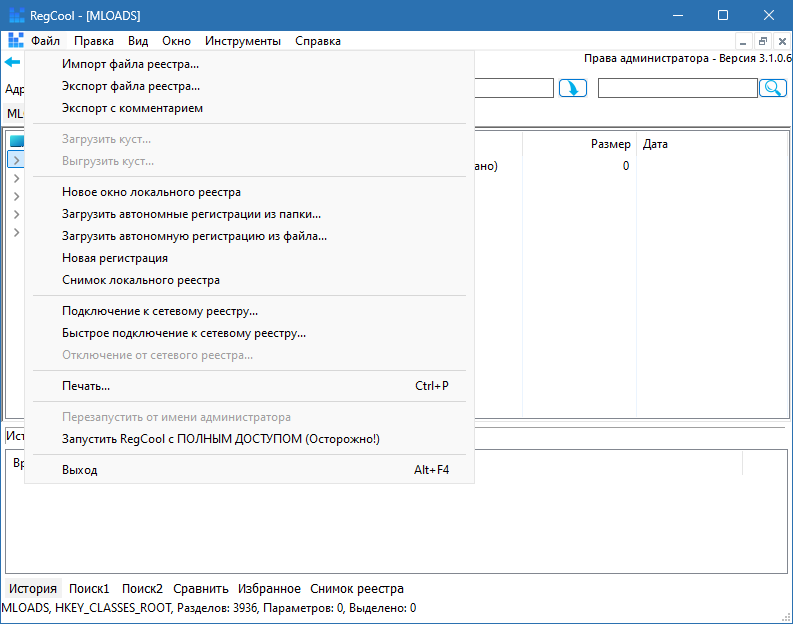793x624 pixels.
Task: Click disabled Выгрузить куст... entry
Action: pyautogui.click(x=249, y=161)
